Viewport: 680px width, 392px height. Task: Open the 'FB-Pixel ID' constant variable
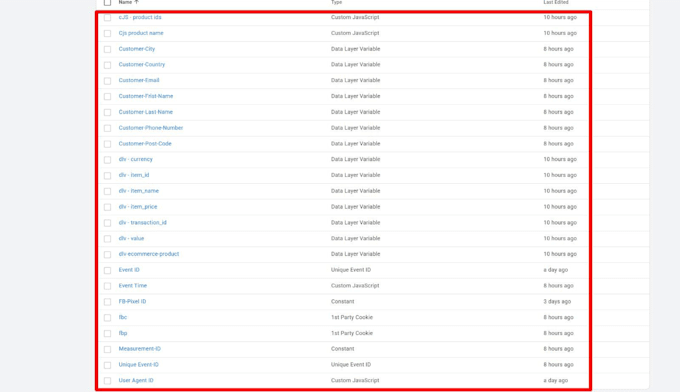tap(132, 301)
